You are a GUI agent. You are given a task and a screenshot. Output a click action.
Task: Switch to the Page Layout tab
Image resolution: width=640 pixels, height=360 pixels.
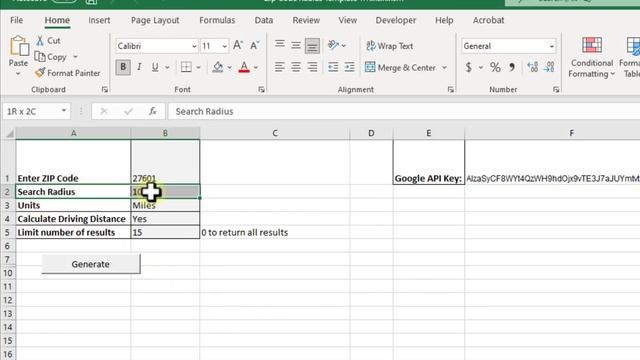(155, 20)
